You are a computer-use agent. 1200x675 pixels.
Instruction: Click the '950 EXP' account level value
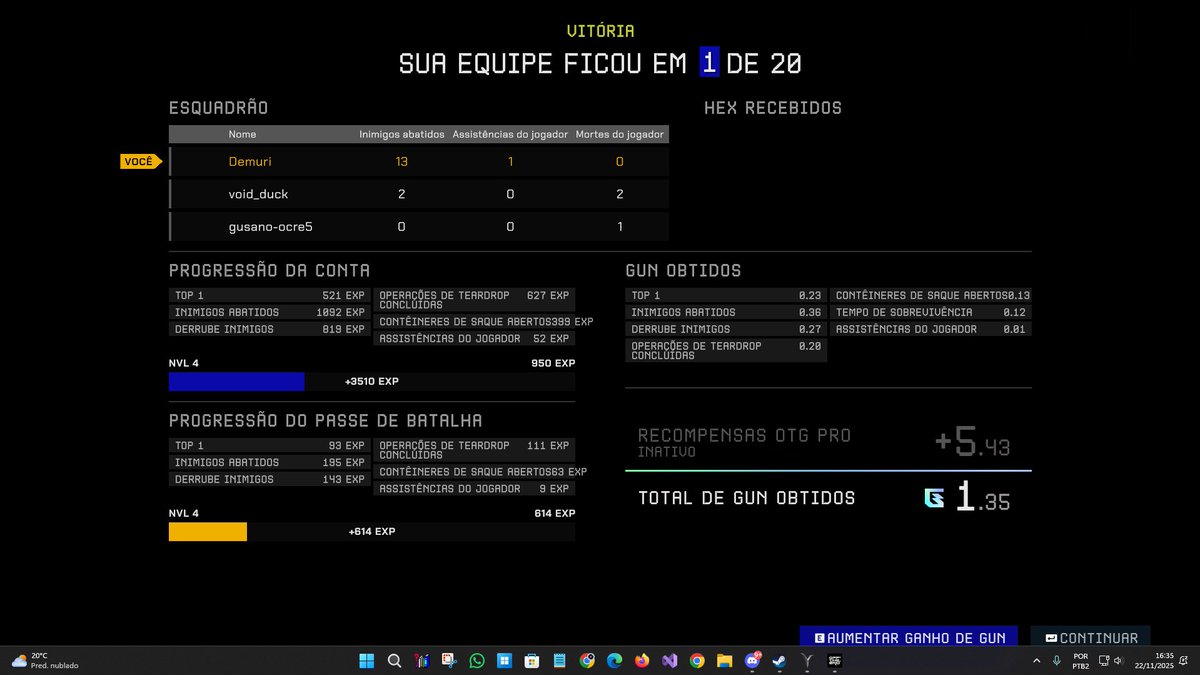553,363
